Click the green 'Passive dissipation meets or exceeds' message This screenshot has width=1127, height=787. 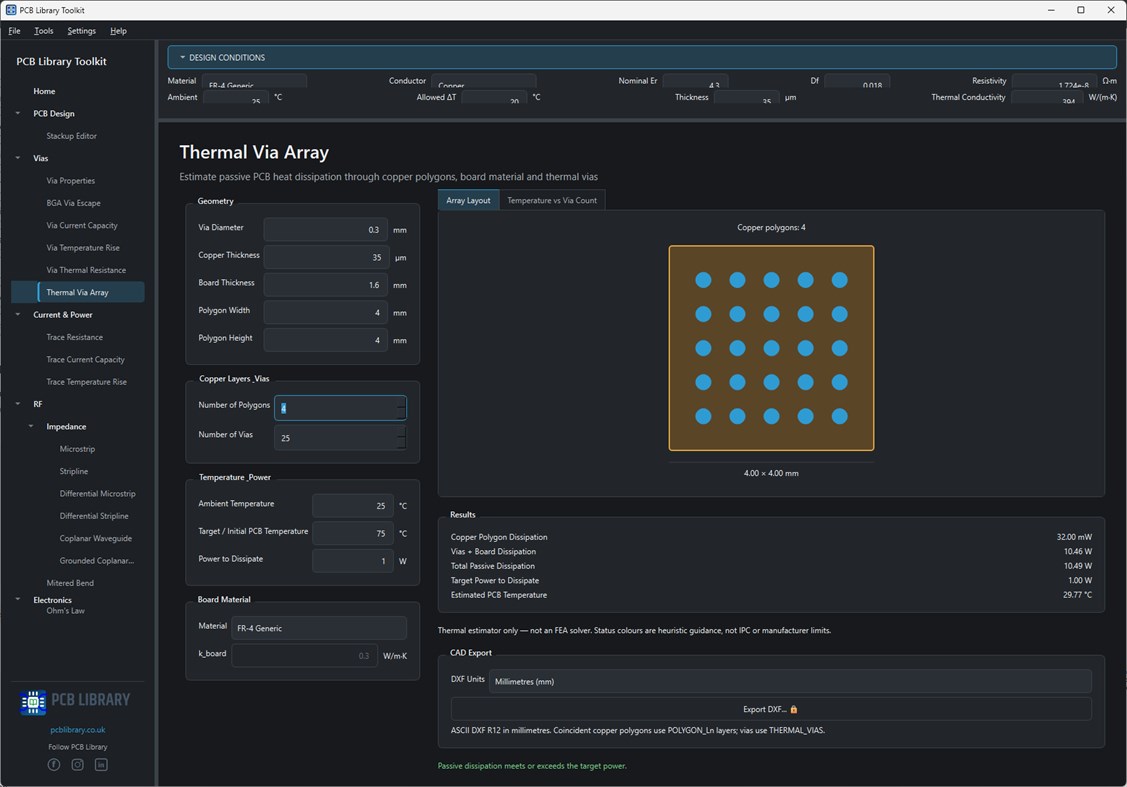click(x=532, y=765)
